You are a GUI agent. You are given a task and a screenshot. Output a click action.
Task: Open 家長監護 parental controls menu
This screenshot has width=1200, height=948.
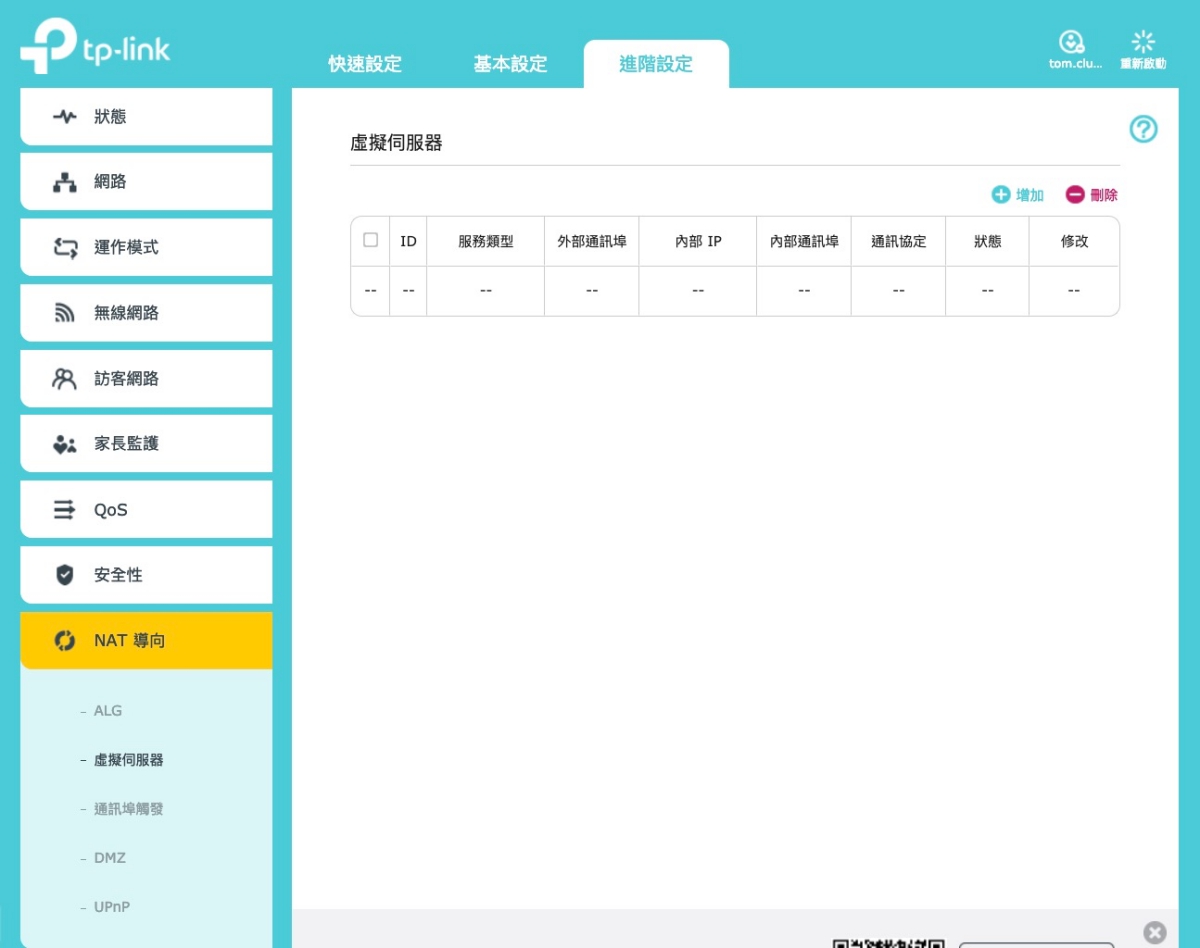[x=146, y=444]
